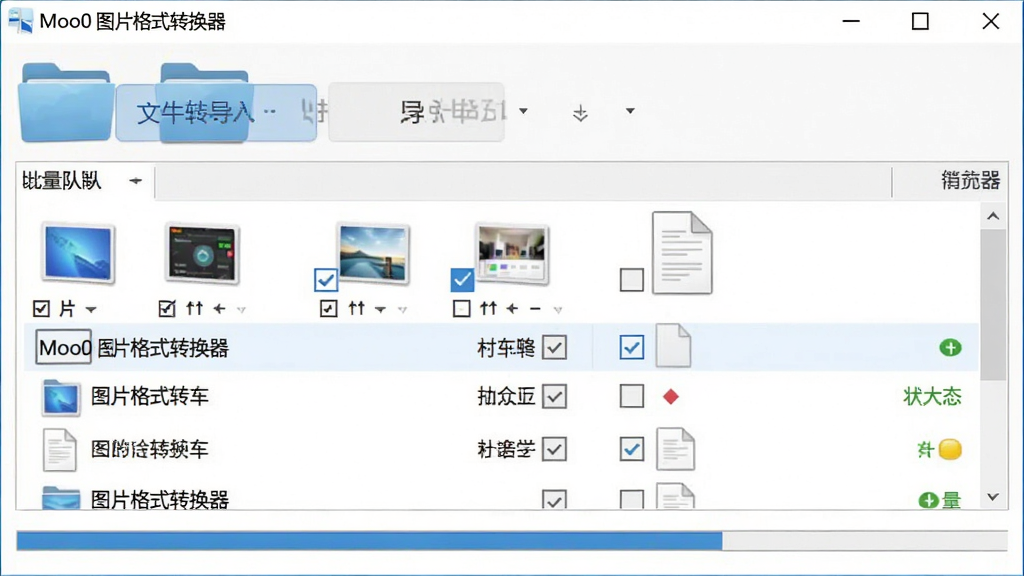Click the Moo0 app icon in title bar
The image size is (1024, 576).
[21, 21]
